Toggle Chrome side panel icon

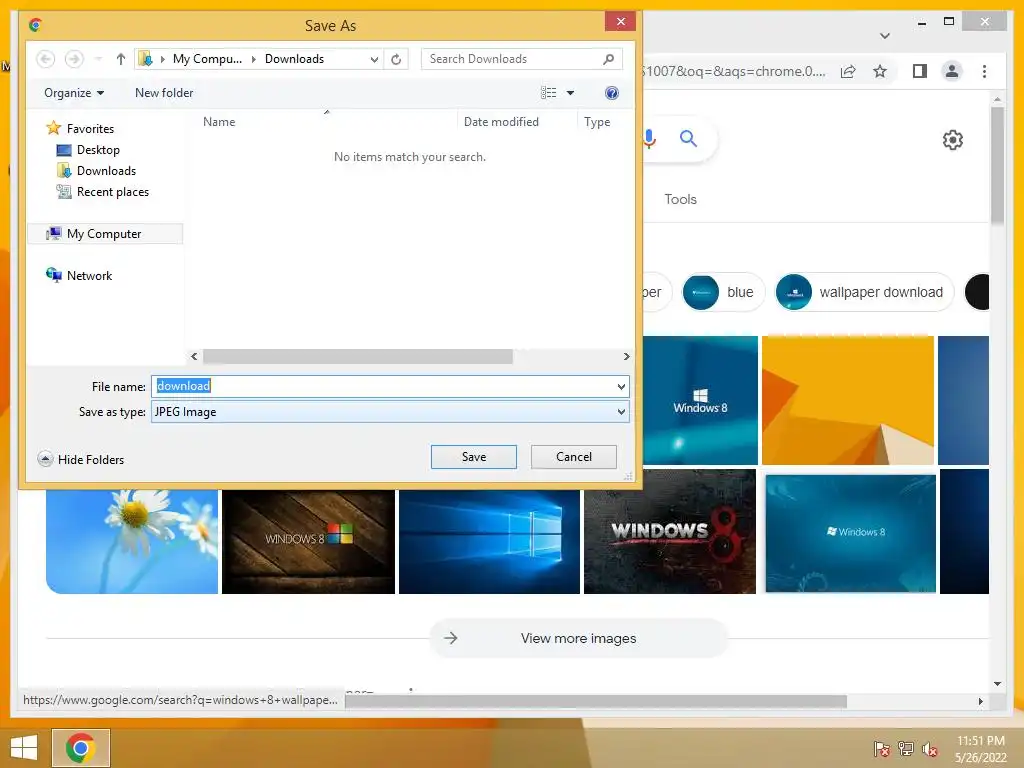(920, 71)
